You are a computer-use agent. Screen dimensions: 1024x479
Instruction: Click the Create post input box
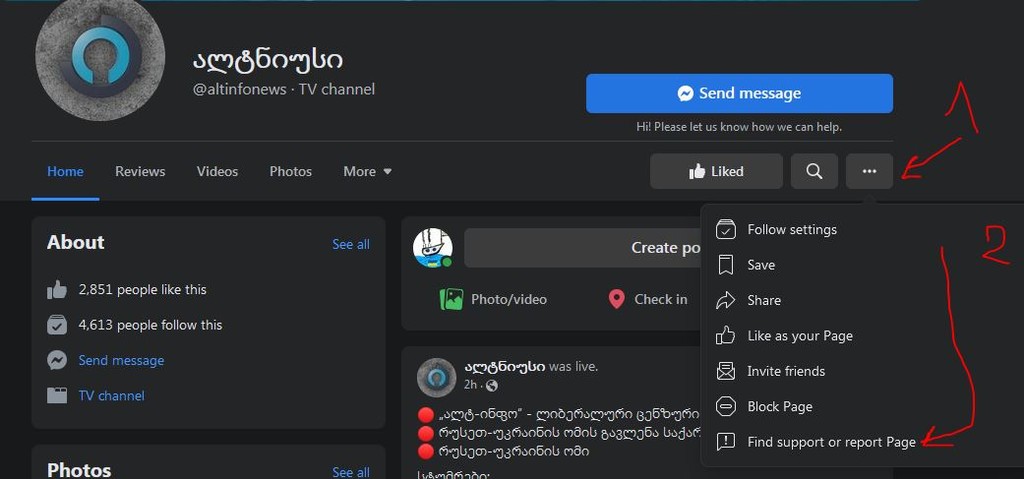[583, 248]
